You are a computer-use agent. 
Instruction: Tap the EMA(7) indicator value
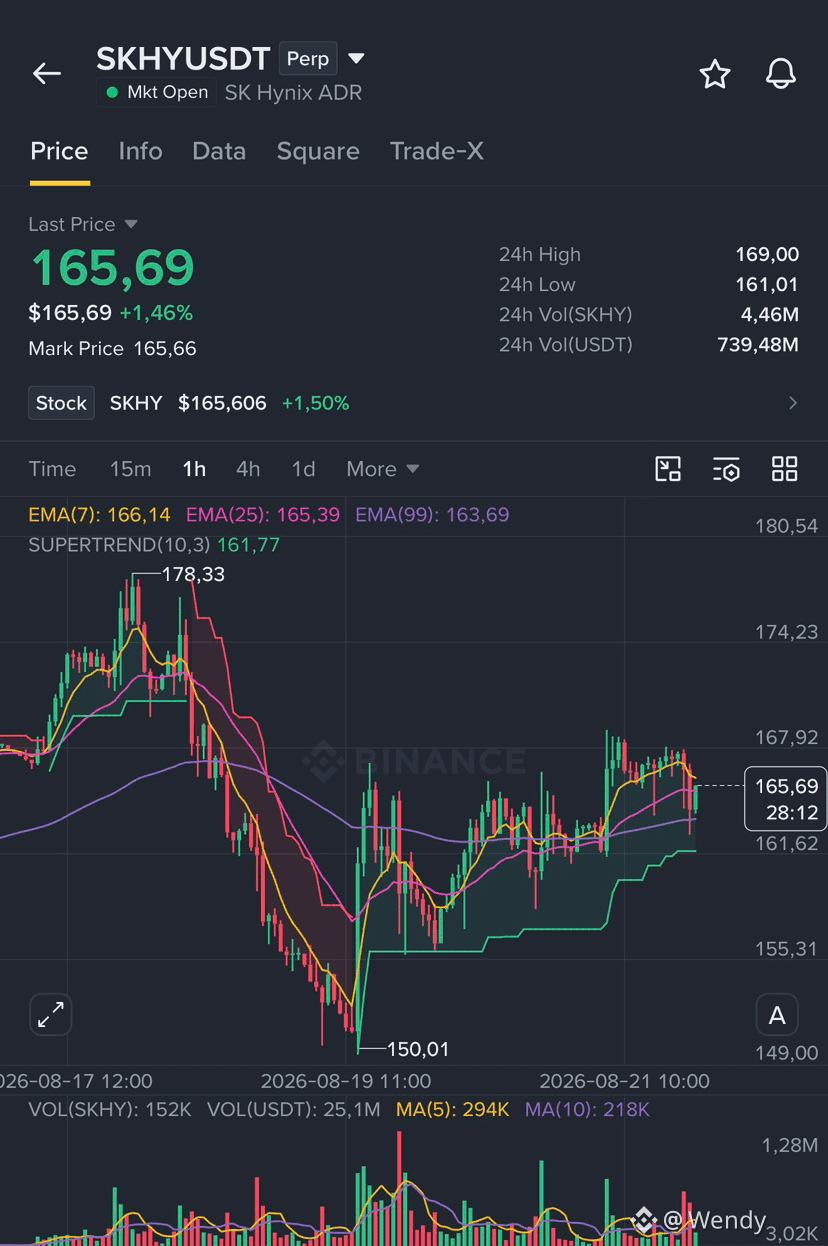99,515
